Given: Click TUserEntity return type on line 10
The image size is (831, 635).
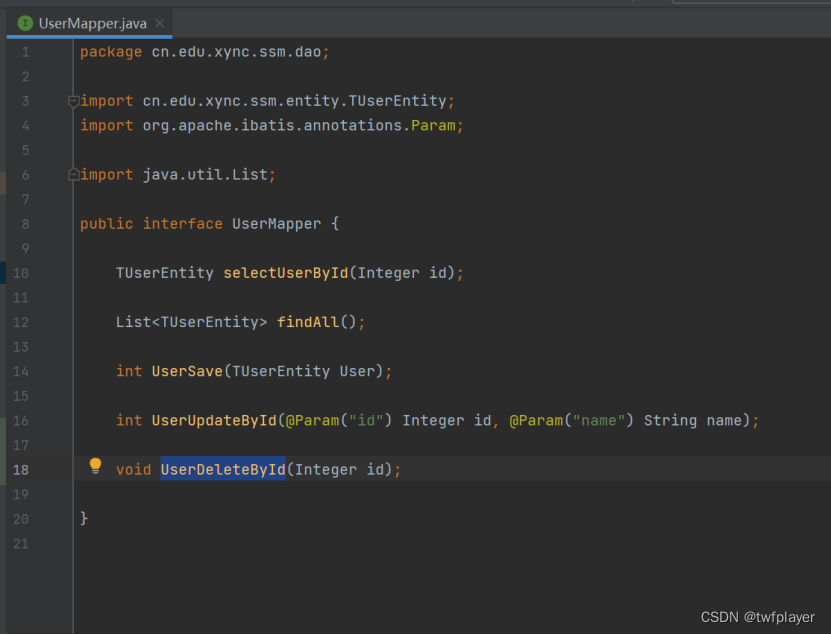Looking at the screenshot, I should pyautogui.click(x=165, y=273).
